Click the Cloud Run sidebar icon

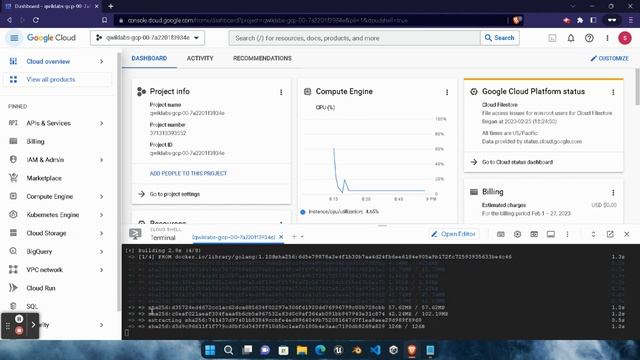pos(13,288)
